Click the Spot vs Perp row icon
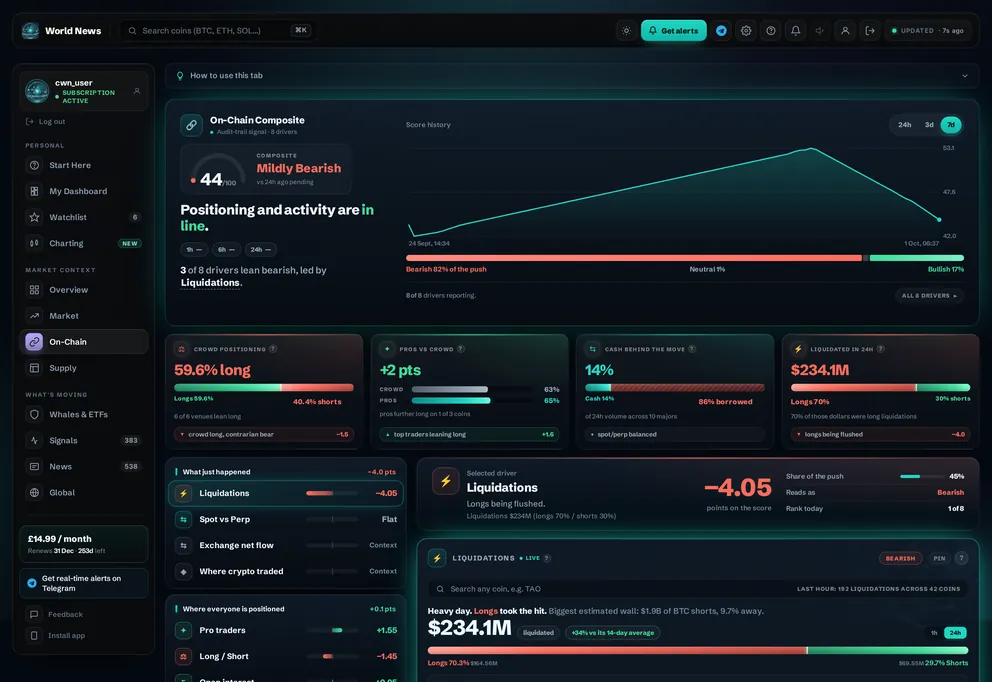This screenshot has height=682, width=992. pos(183,519)
